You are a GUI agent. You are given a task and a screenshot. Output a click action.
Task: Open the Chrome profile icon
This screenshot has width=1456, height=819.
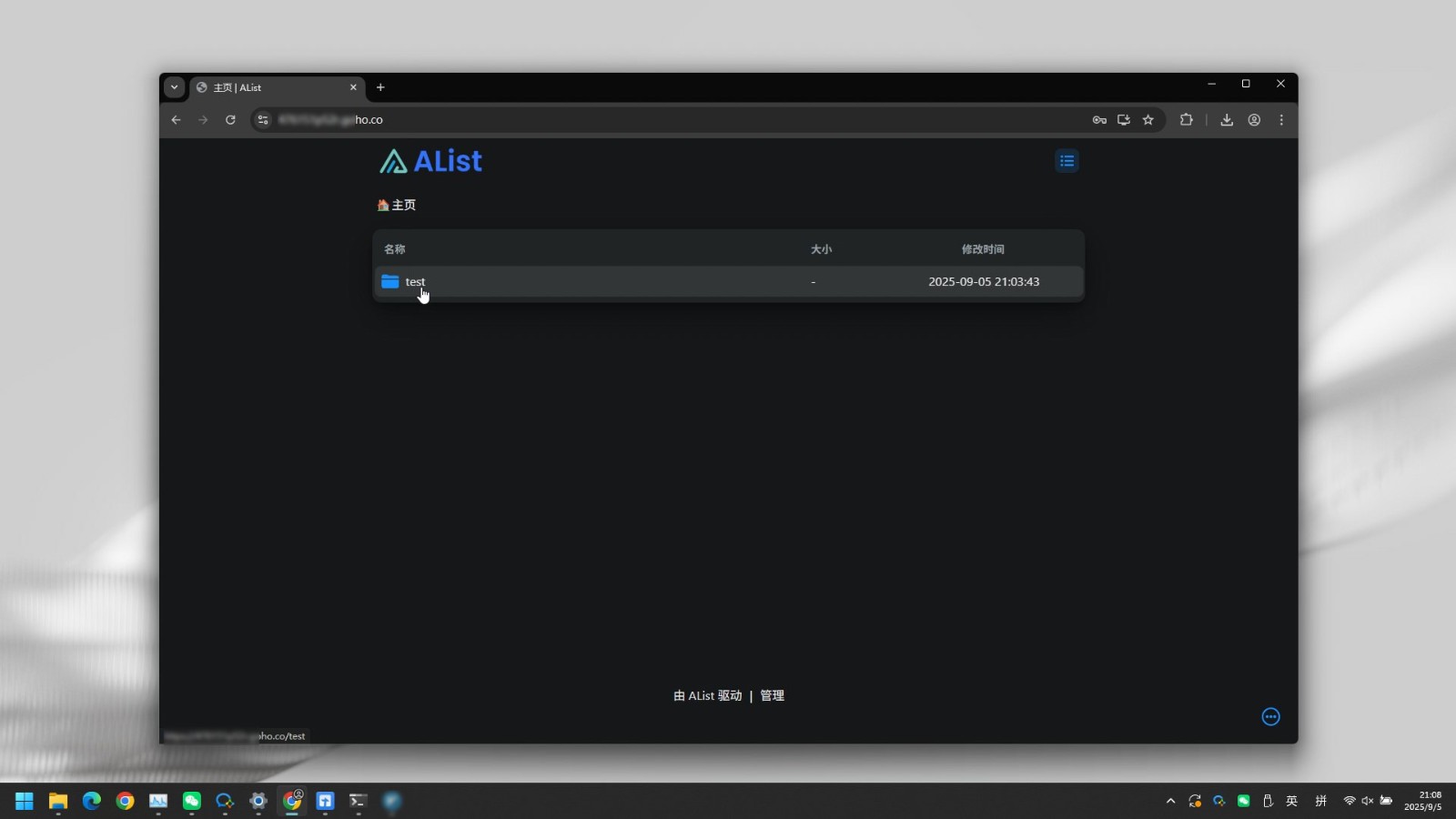coord(1254,120)
